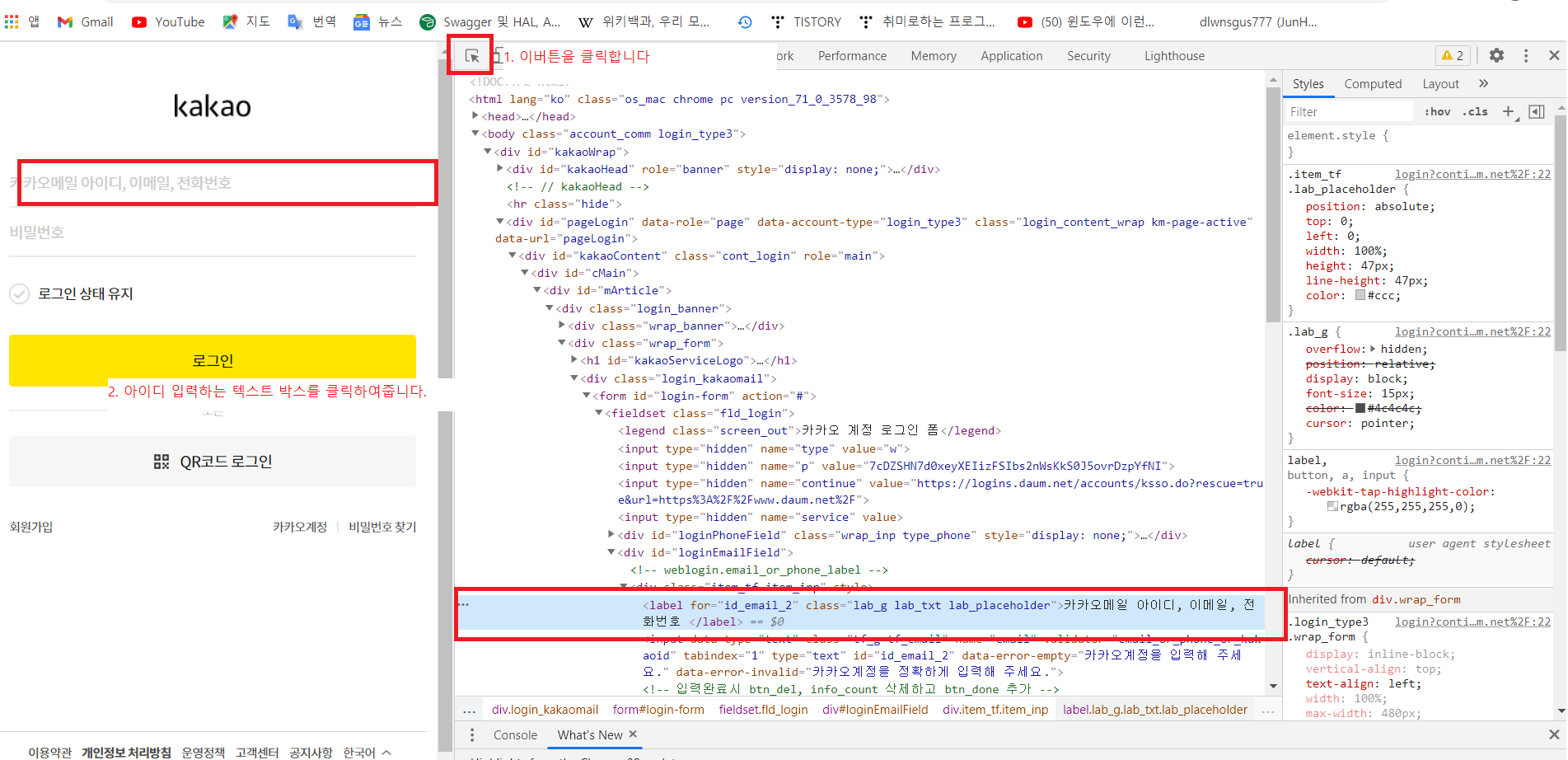Open the Apps grid bookmark icon
Screen dimensions: 1568x760
tap(12, 22)
